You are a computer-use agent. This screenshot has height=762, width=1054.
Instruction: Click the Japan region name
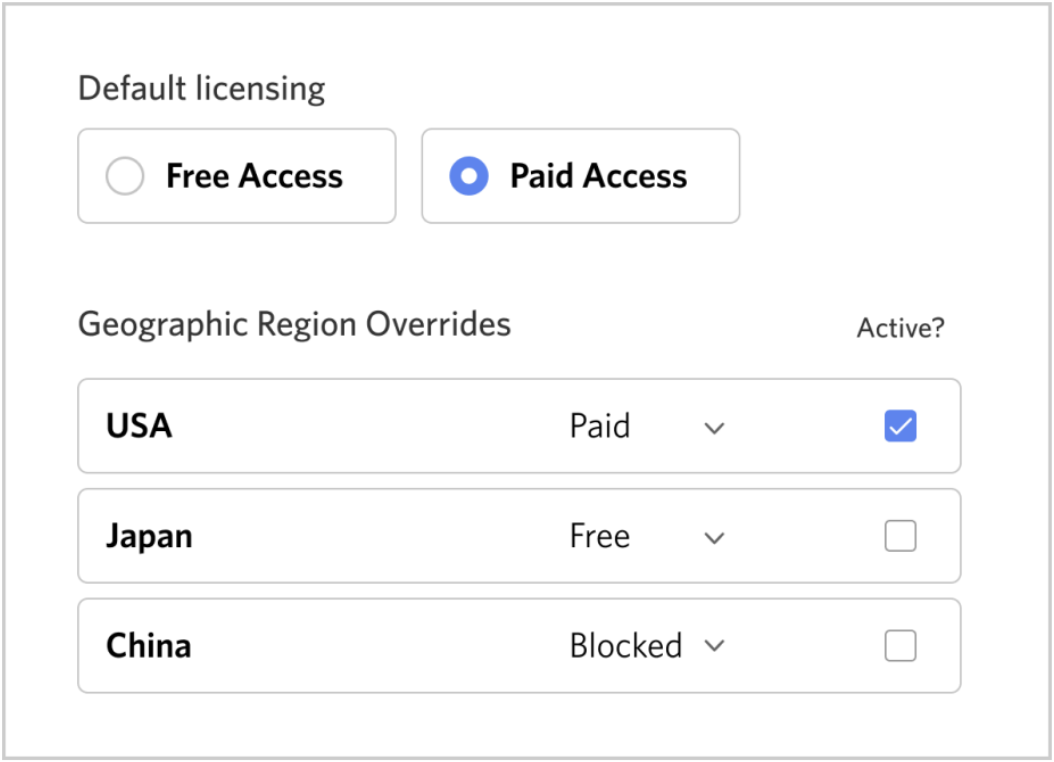click(x=149, y=537)
